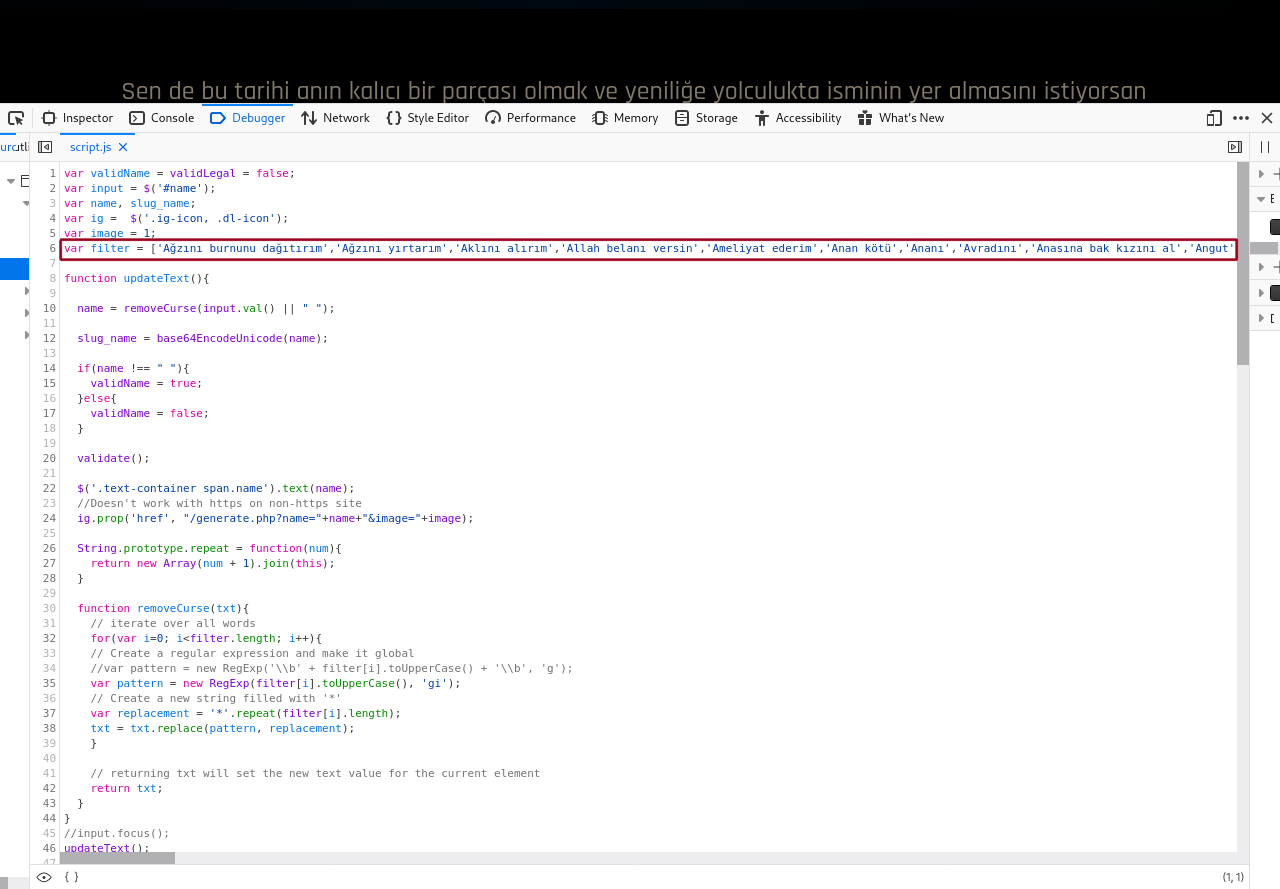This screenshot has height=889, width=1280.
Task: Toggle the blackbox source eye icon
Action: click(x=43, y=877)
